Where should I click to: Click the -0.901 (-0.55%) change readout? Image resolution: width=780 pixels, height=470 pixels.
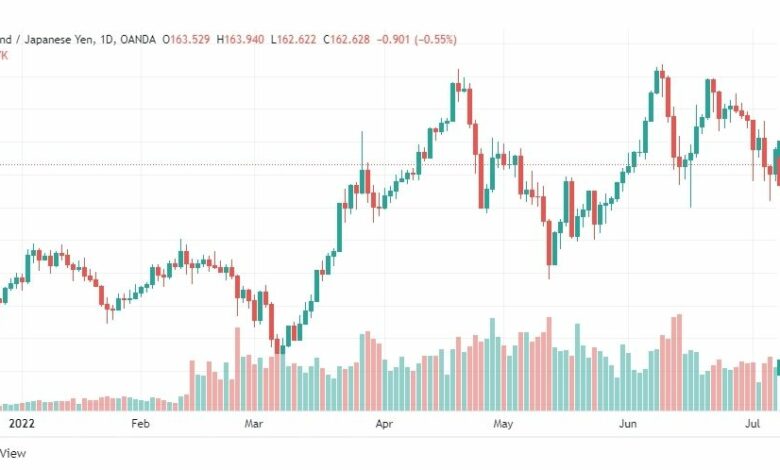coord(416,39)
